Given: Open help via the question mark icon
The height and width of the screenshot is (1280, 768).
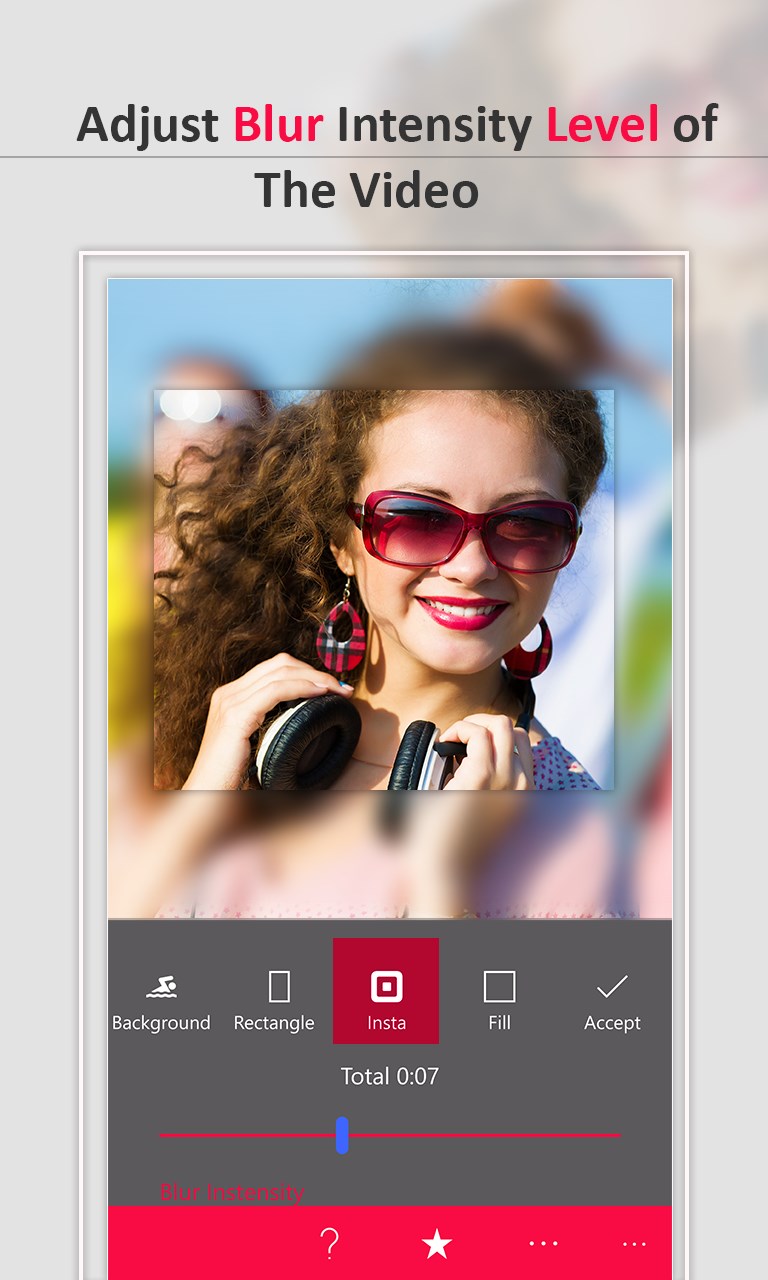Looking at the screenshot, I should pyautogui.click(x=329, y=1244).
